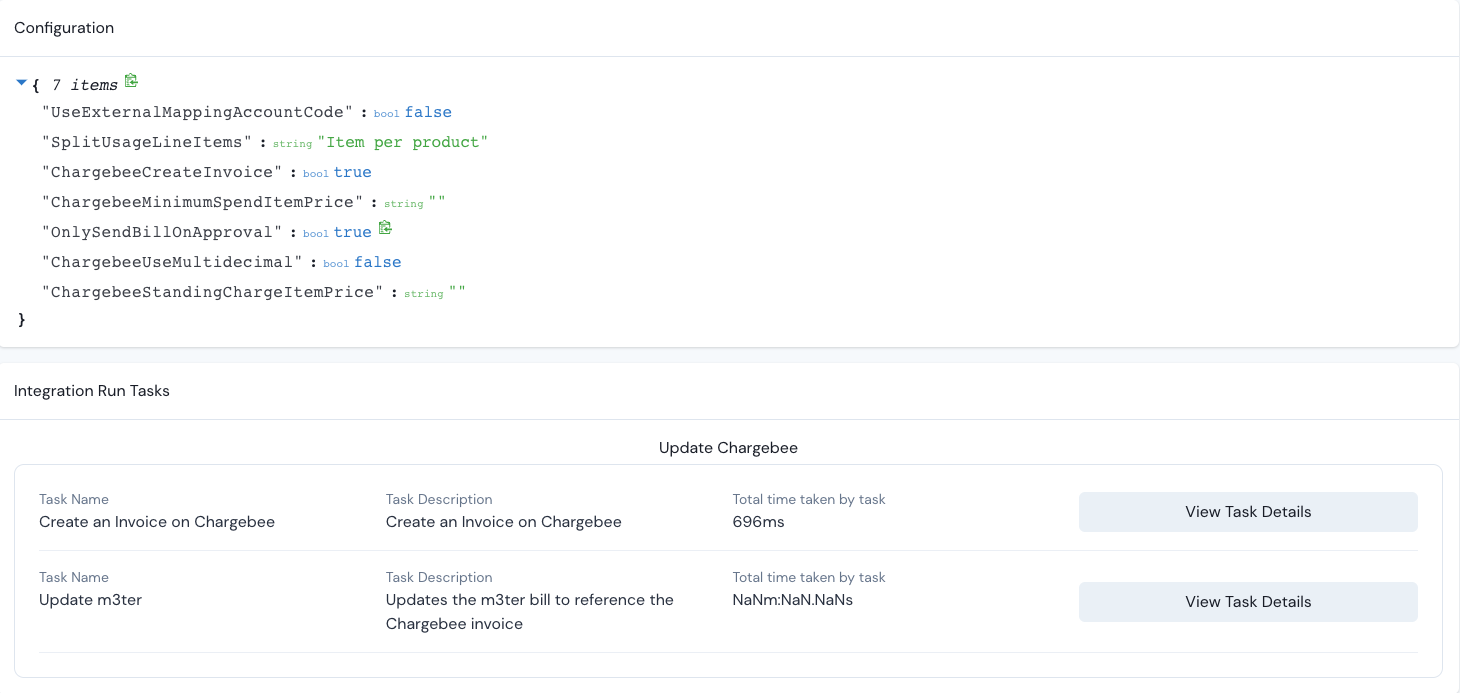Copy the whole configuration JSON object
Image resolution: width=1460 pixels, height=693 pixels.
click(131, 82)
